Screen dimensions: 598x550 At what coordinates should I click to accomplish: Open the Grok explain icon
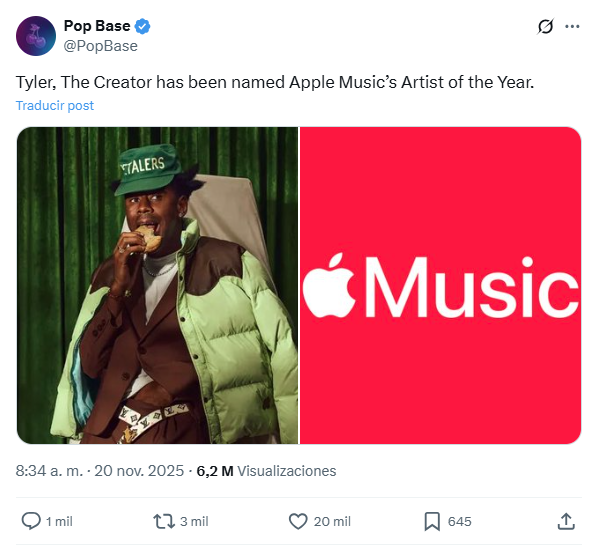[545, 26]
